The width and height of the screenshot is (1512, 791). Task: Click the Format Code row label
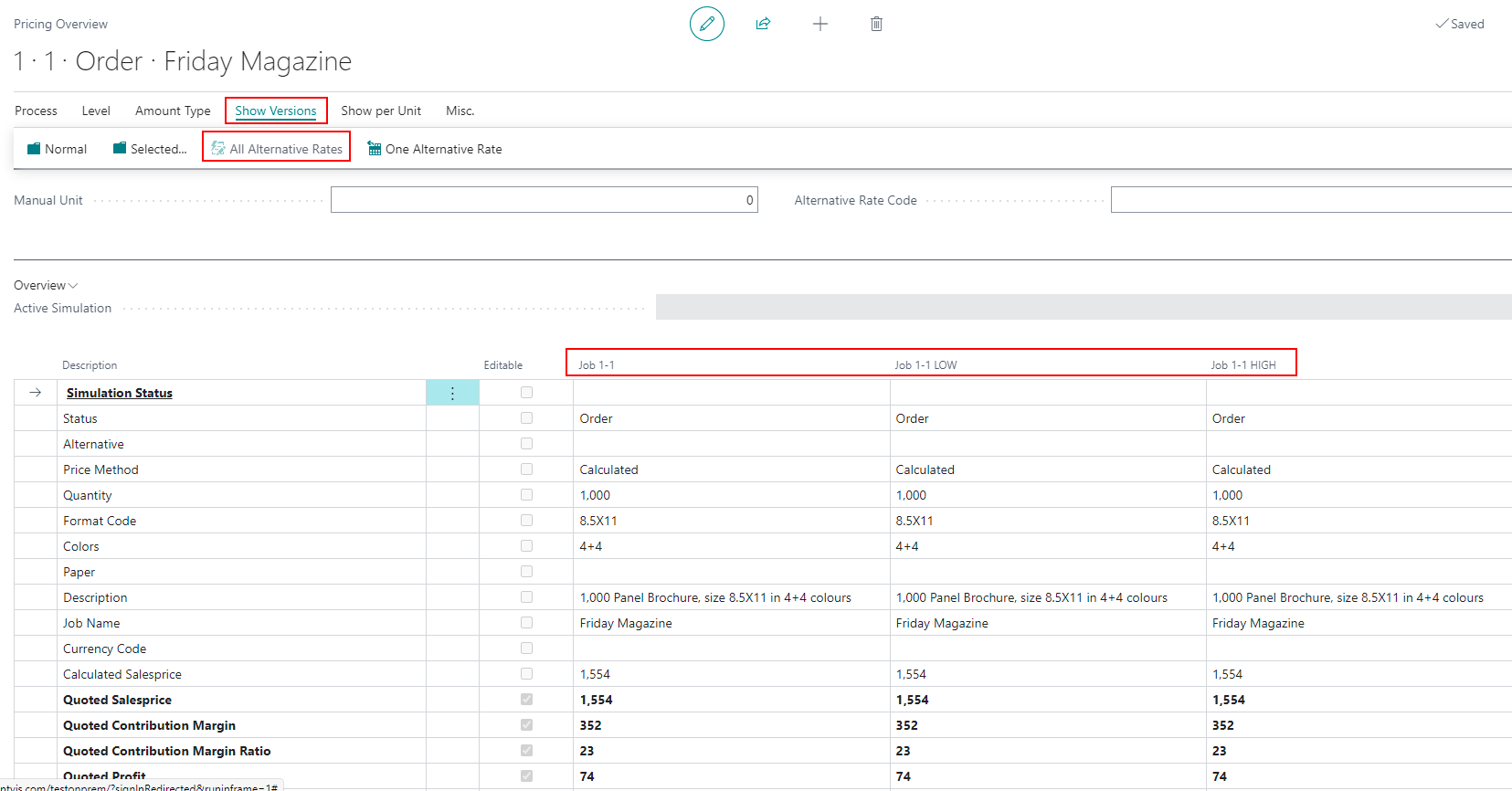100,521
